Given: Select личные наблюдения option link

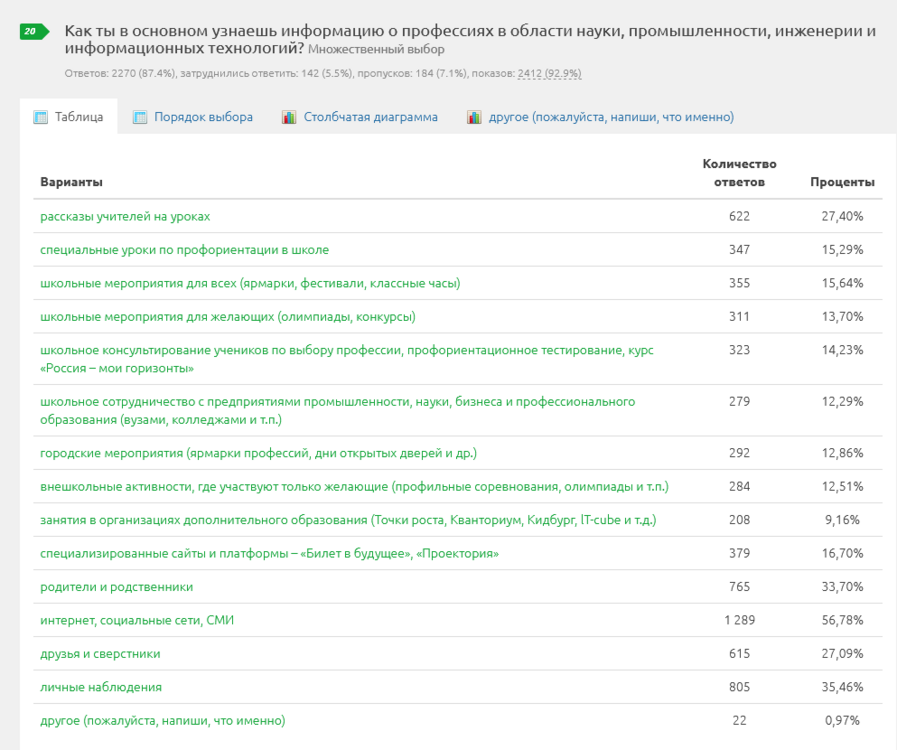Looking at the screenshot, I should coord(101,687).
